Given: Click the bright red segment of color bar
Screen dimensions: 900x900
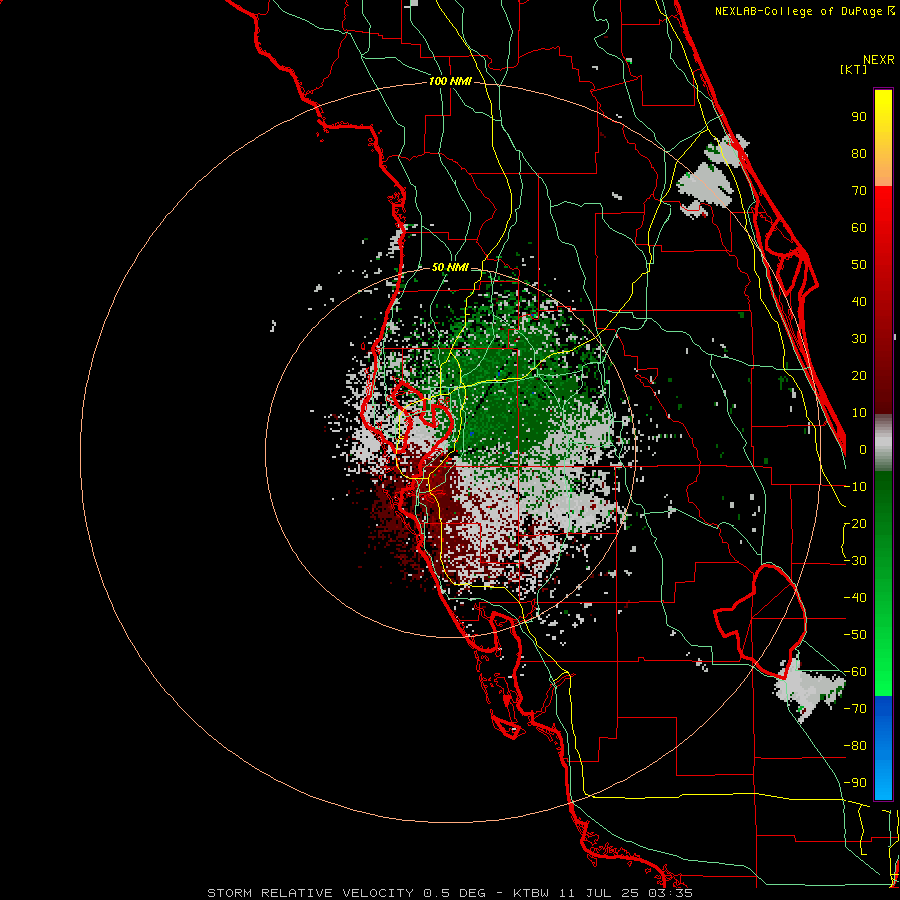Looking at the screenshot, I should tap(883, 218).
